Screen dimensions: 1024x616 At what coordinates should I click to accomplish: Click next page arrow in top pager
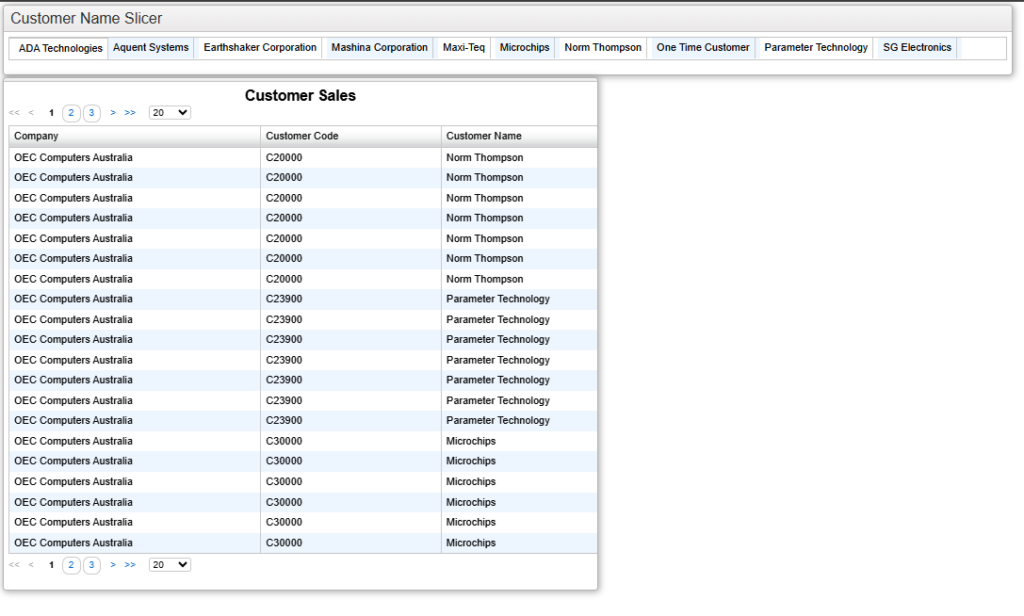pyautogui.click(x=113, y=113)
